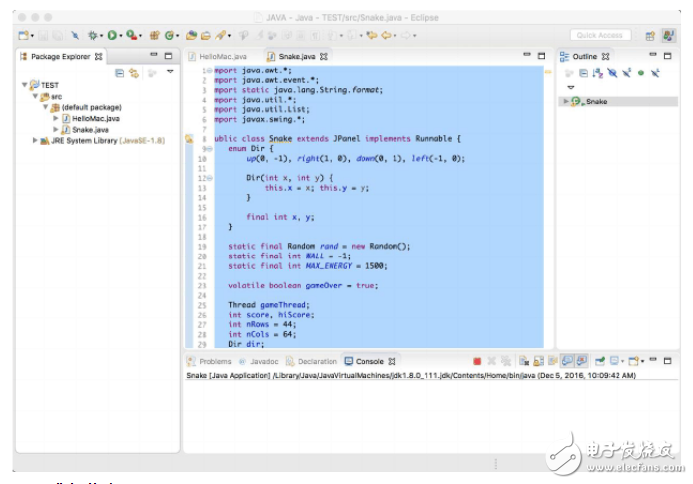The height and width of the screenshot is (484, 693).
Task: Open the Outline View Menu triangle
Action: (571, 88)
